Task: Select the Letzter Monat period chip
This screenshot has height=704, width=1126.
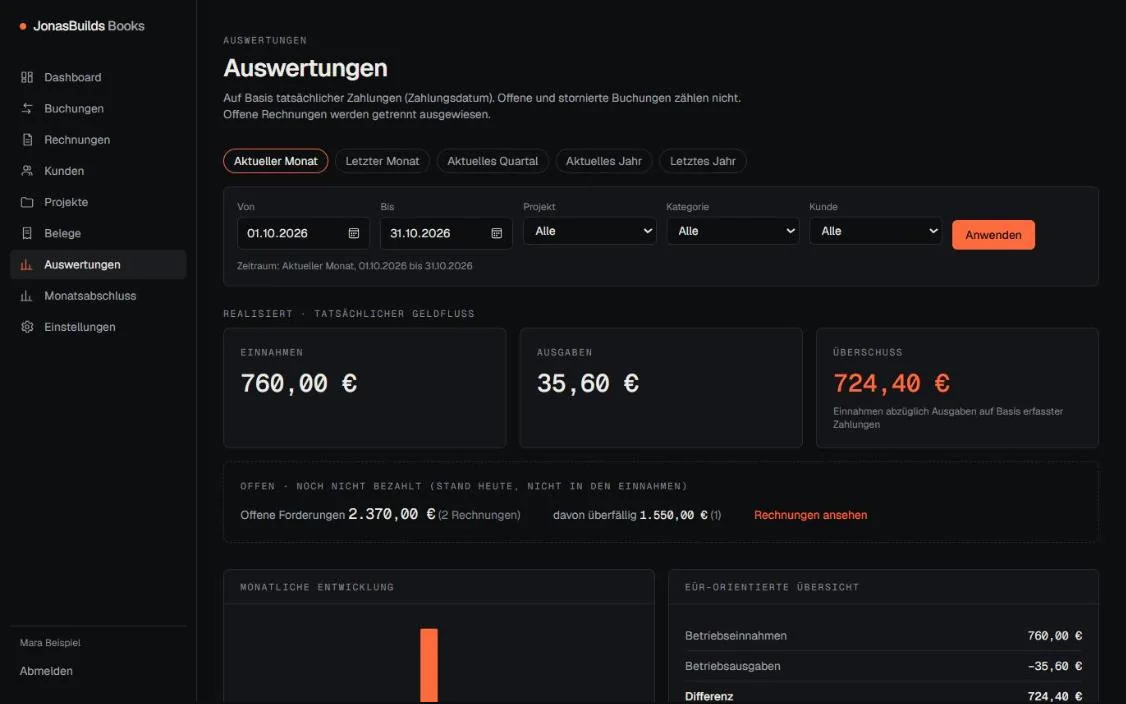Action: [x=382, y=161]
